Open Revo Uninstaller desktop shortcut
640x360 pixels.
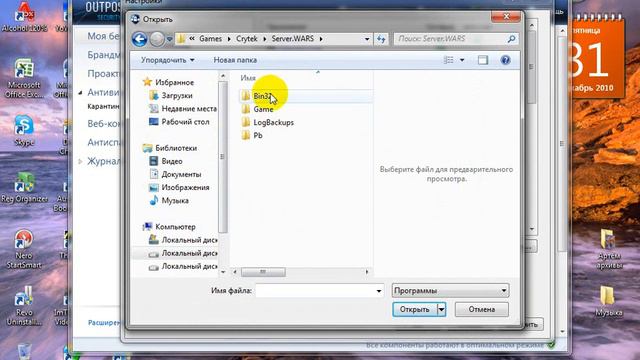[x=24, y=306]
